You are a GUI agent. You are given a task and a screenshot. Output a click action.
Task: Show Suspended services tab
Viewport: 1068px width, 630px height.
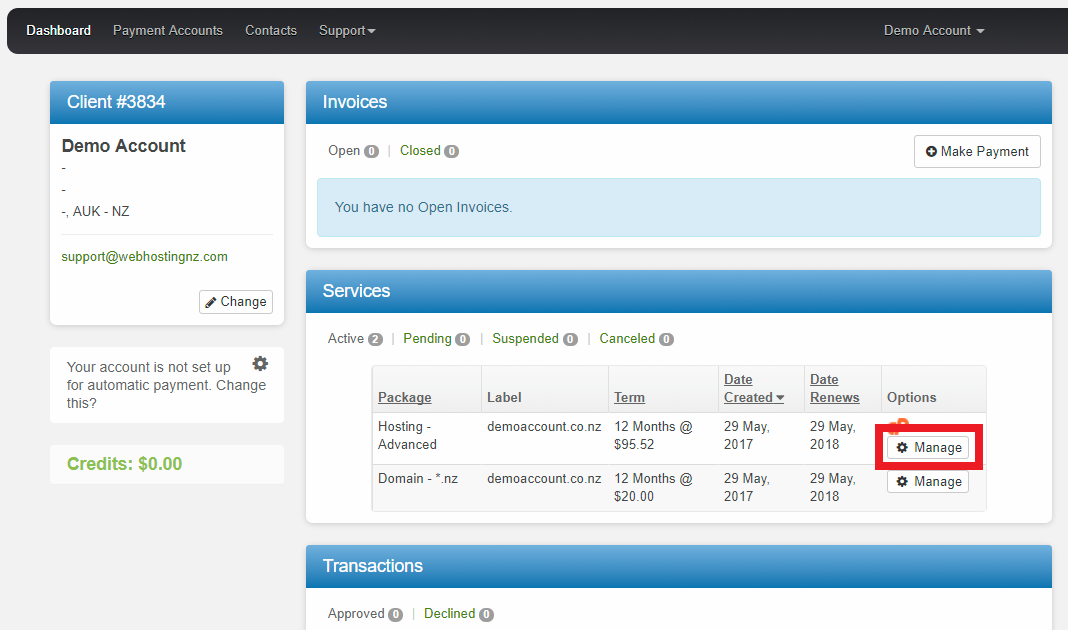(x=526, y=339)
